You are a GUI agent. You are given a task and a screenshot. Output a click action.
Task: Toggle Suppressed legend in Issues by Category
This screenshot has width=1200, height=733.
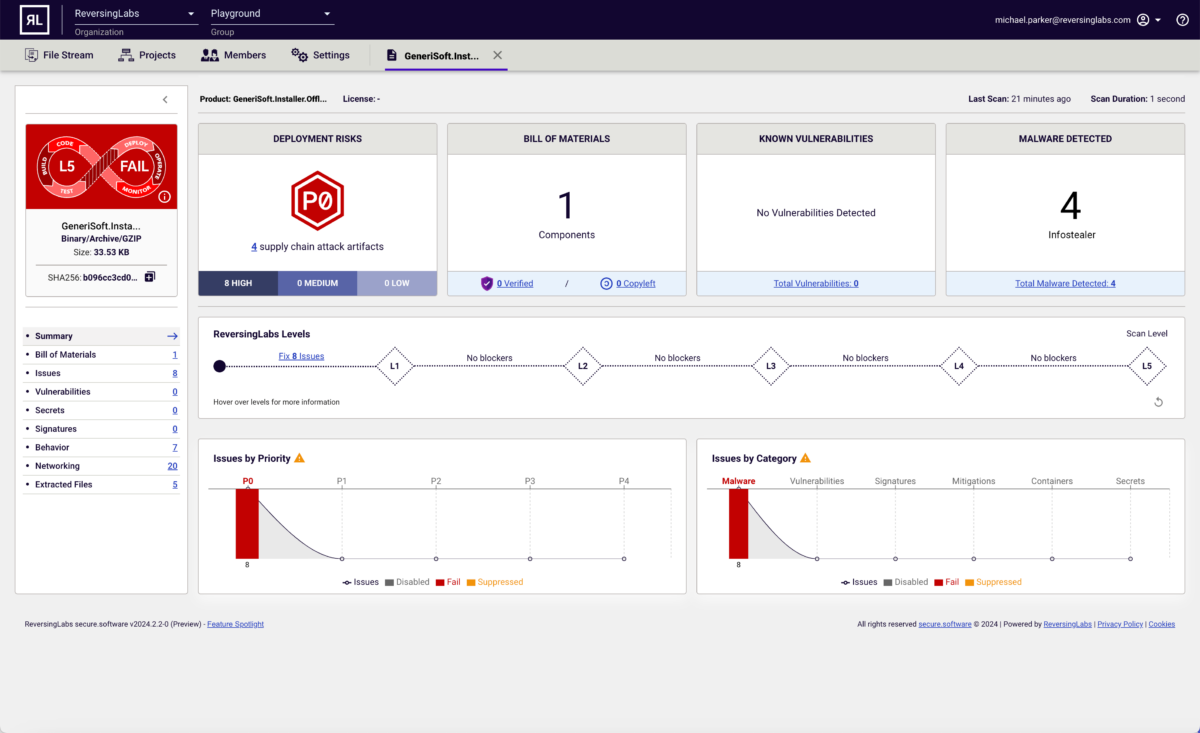click(x=993, y=582)
